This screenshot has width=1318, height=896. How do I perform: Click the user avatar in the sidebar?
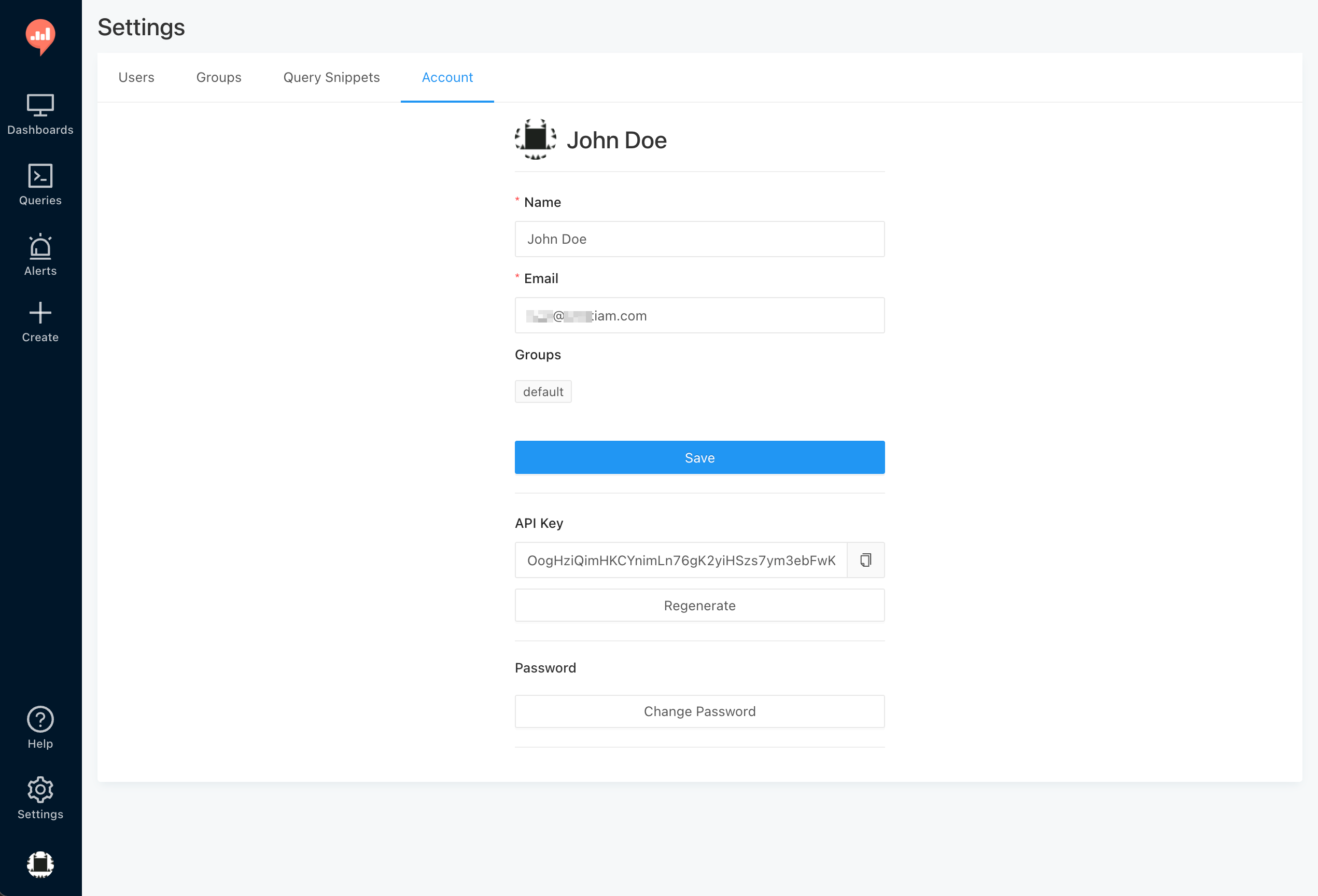pos(40,865)
